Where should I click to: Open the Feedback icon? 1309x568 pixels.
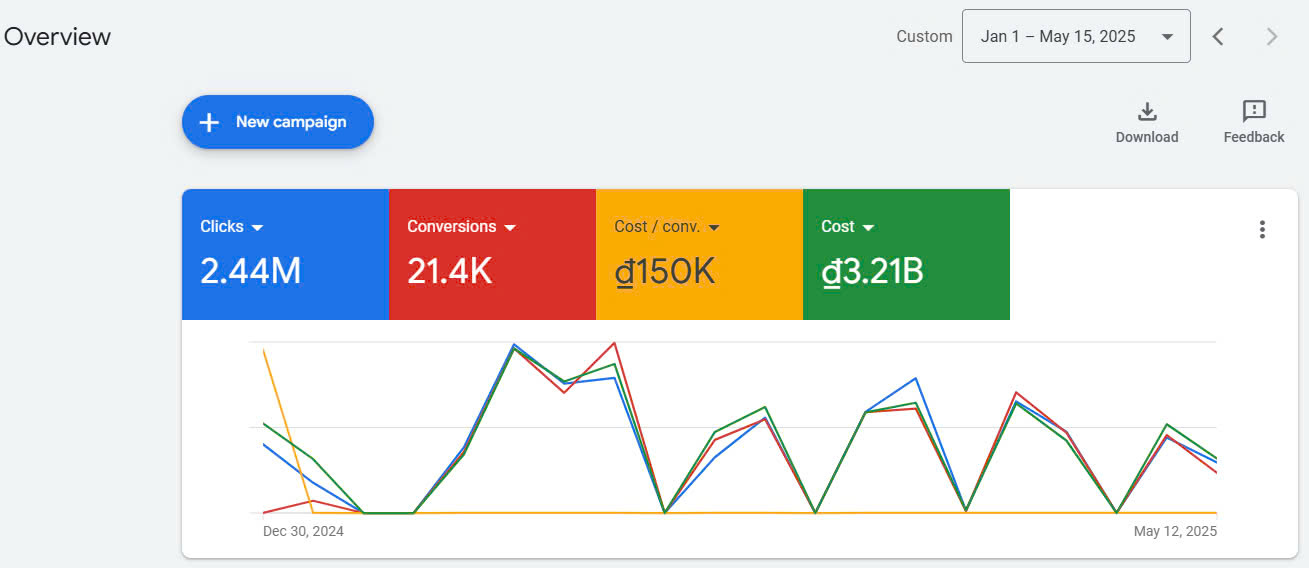[x=1254, y=111]
